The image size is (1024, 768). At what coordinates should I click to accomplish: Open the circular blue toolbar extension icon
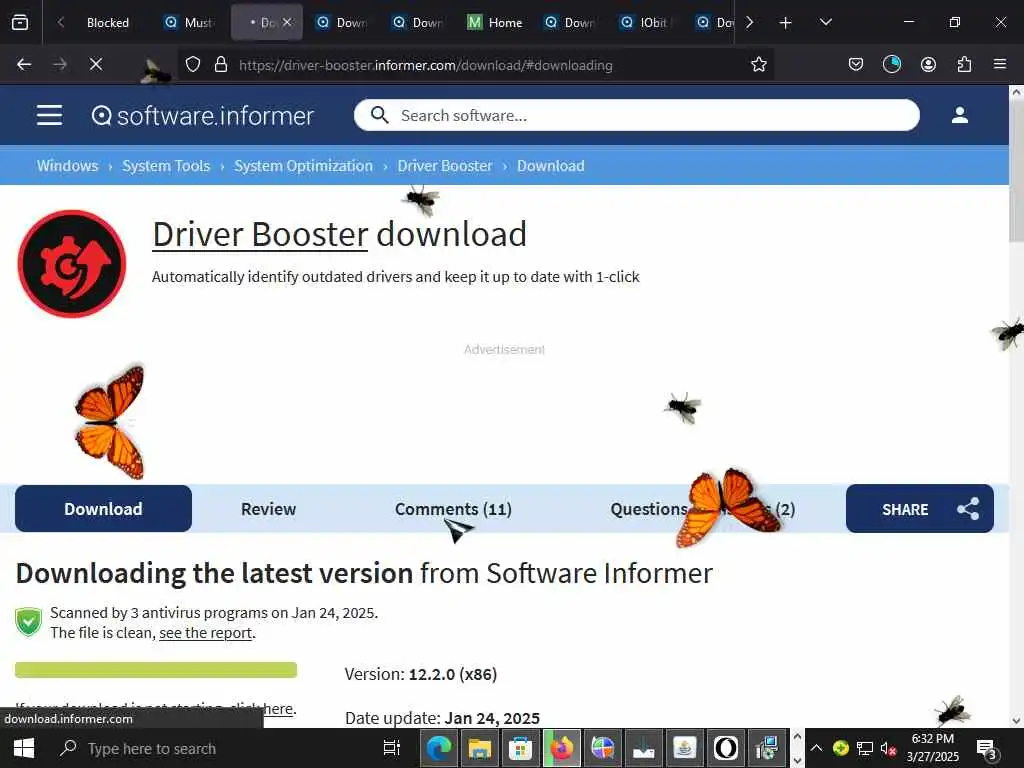[x=891, y=64]
